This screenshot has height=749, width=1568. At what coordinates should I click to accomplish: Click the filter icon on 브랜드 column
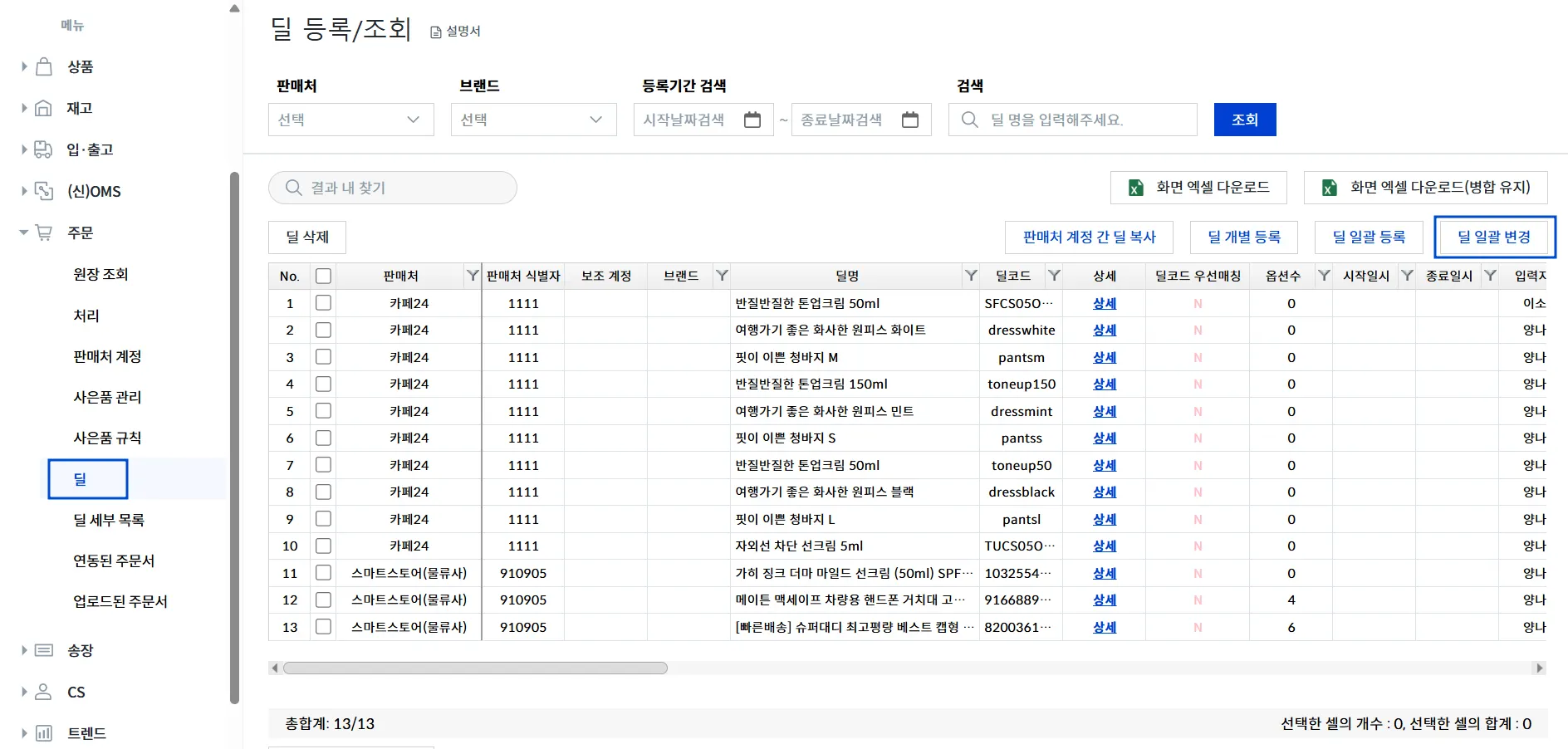(x=722, y=276)
